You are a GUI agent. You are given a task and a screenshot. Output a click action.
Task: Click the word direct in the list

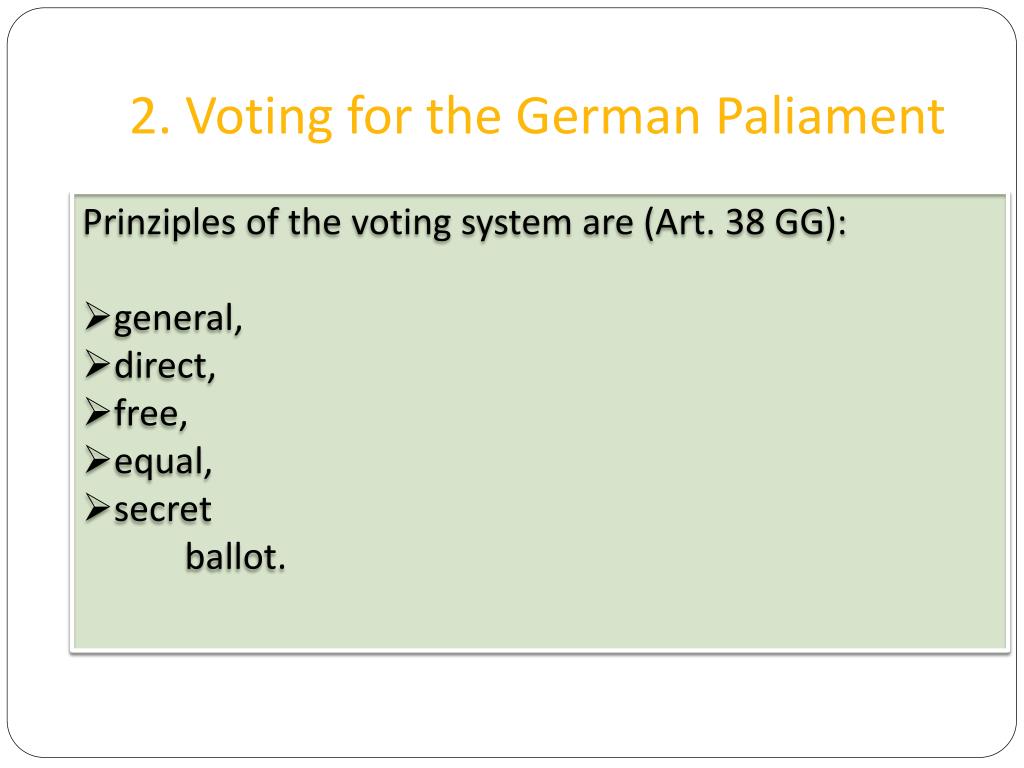click(x=165, y=366)
